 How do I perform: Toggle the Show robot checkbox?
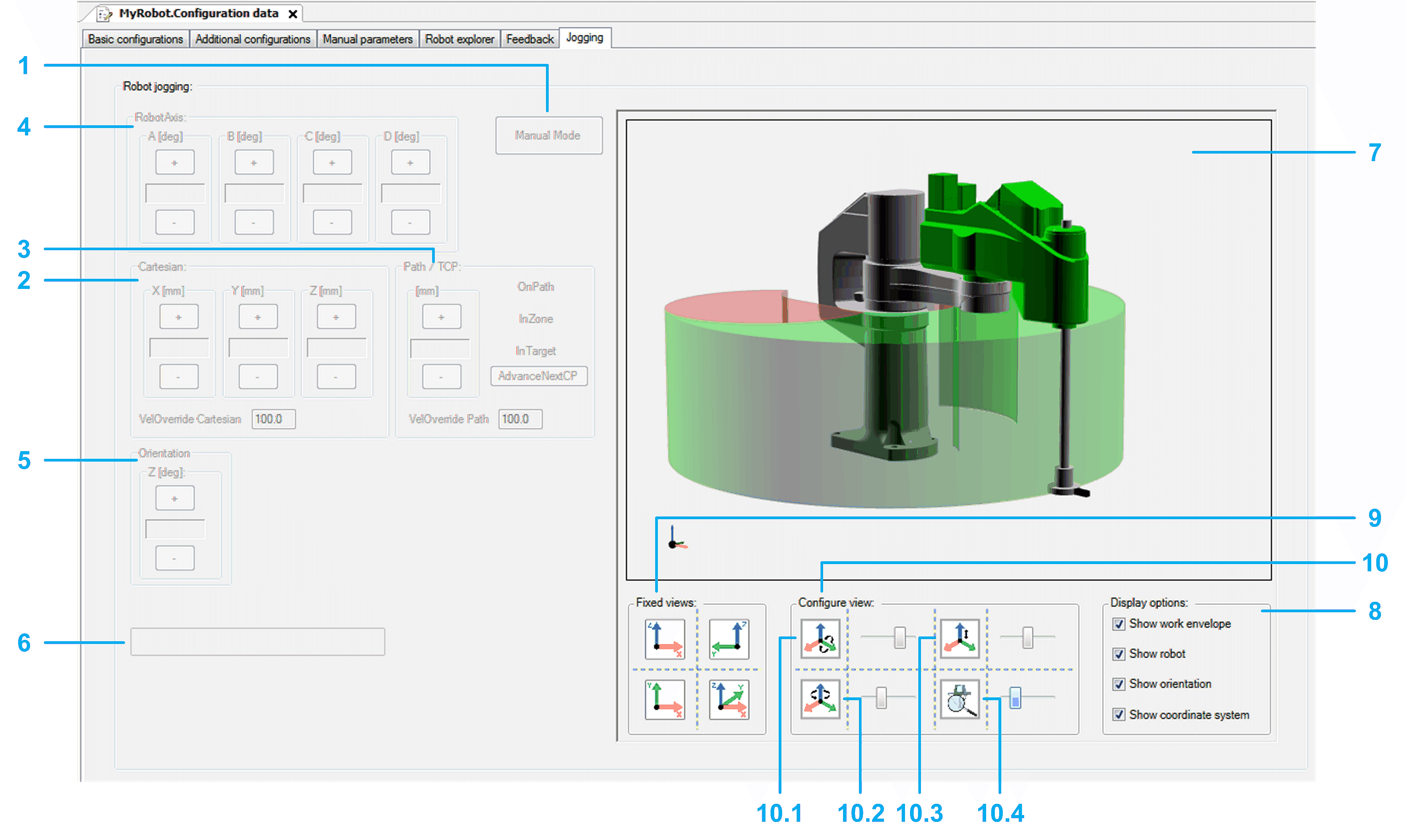tap(1119, 654)
